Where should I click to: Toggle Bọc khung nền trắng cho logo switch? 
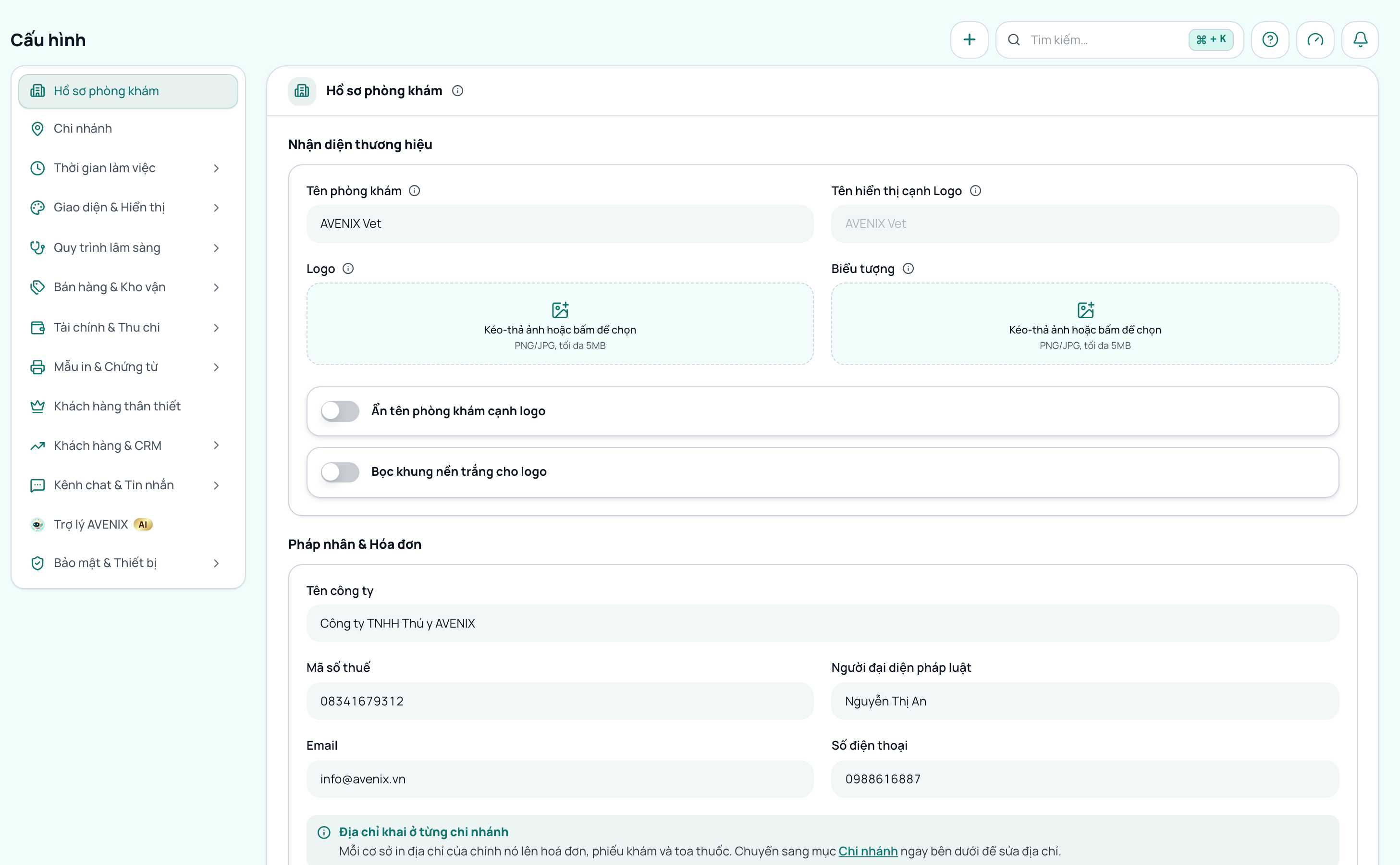[340, 472]
